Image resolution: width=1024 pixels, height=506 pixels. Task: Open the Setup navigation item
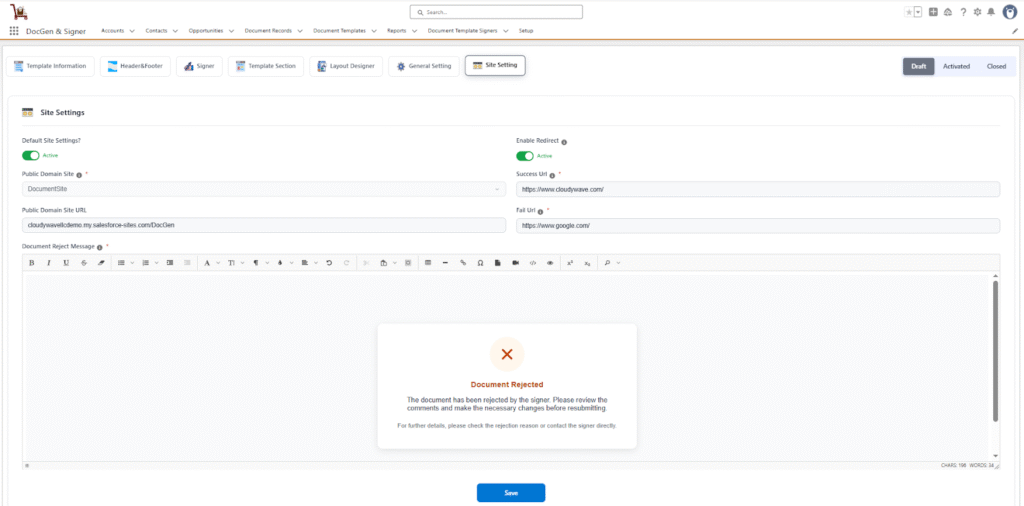[x=526, y=31]
